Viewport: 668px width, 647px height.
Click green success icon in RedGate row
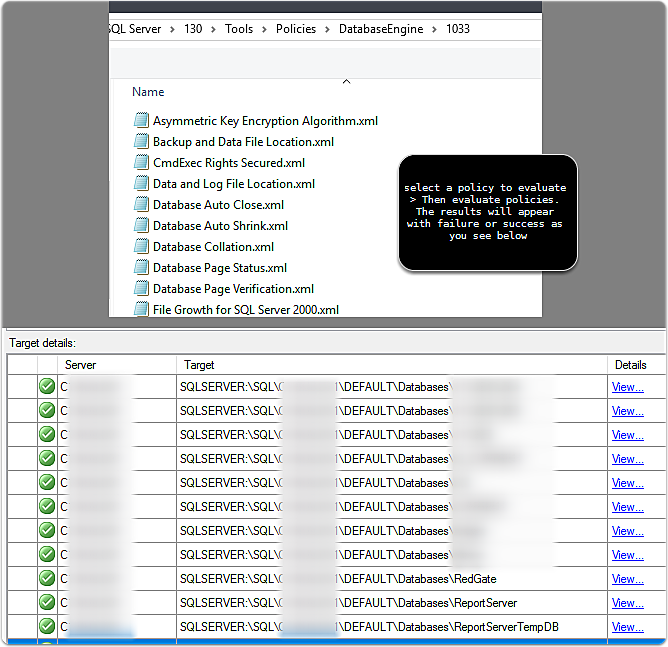(x=47, y=579)
